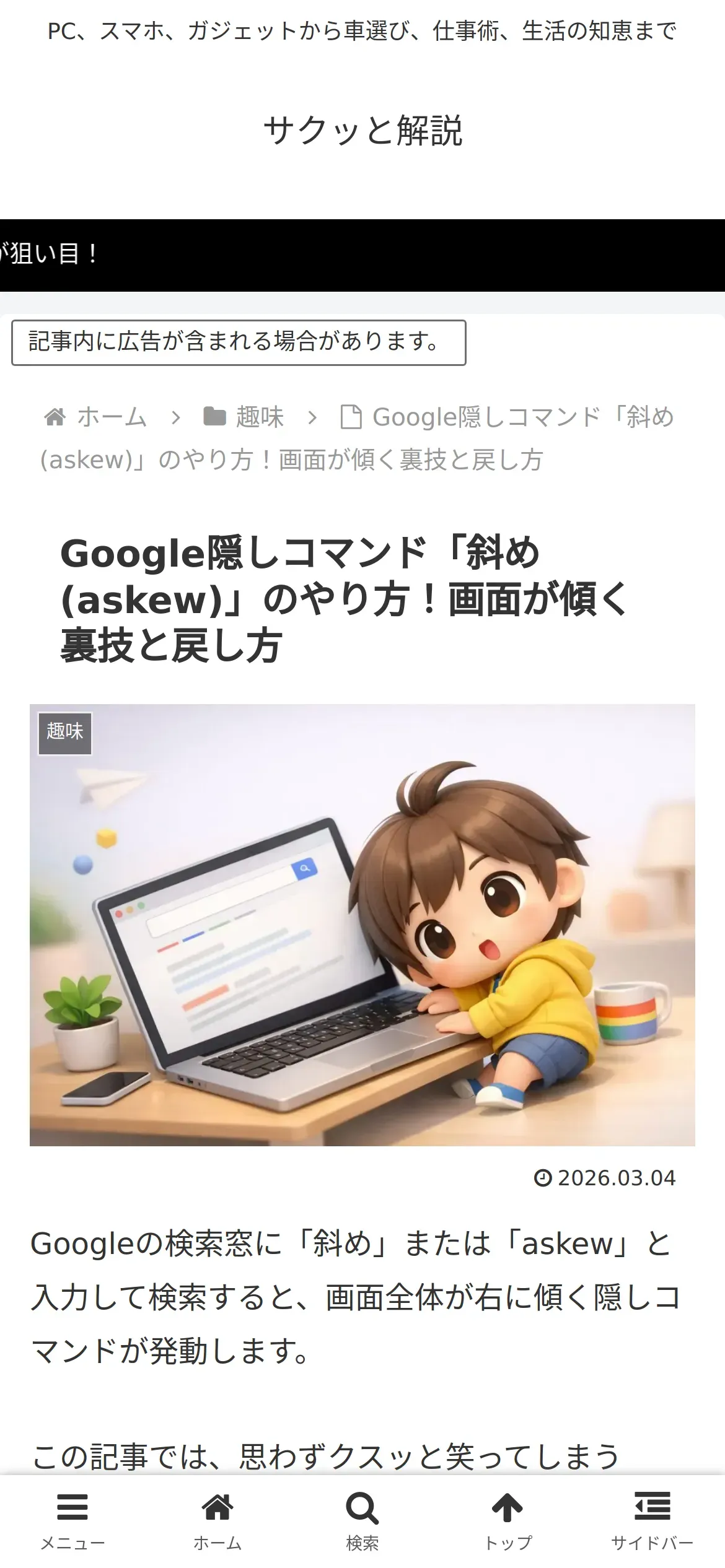Click the ad disclosure notice box
The height and width of the screenshot is (1568, 725).
pyautogui.click(x=239, y=342)
